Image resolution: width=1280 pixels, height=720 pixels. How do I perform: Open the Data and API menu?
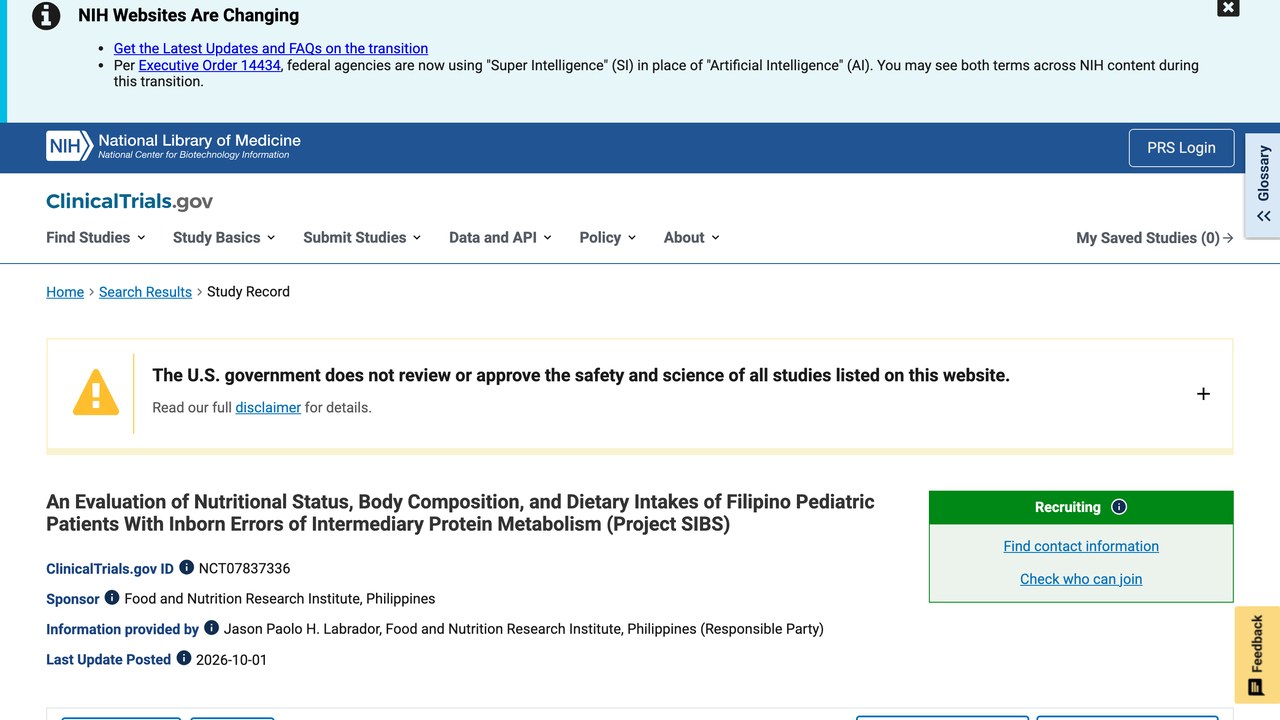500,237
